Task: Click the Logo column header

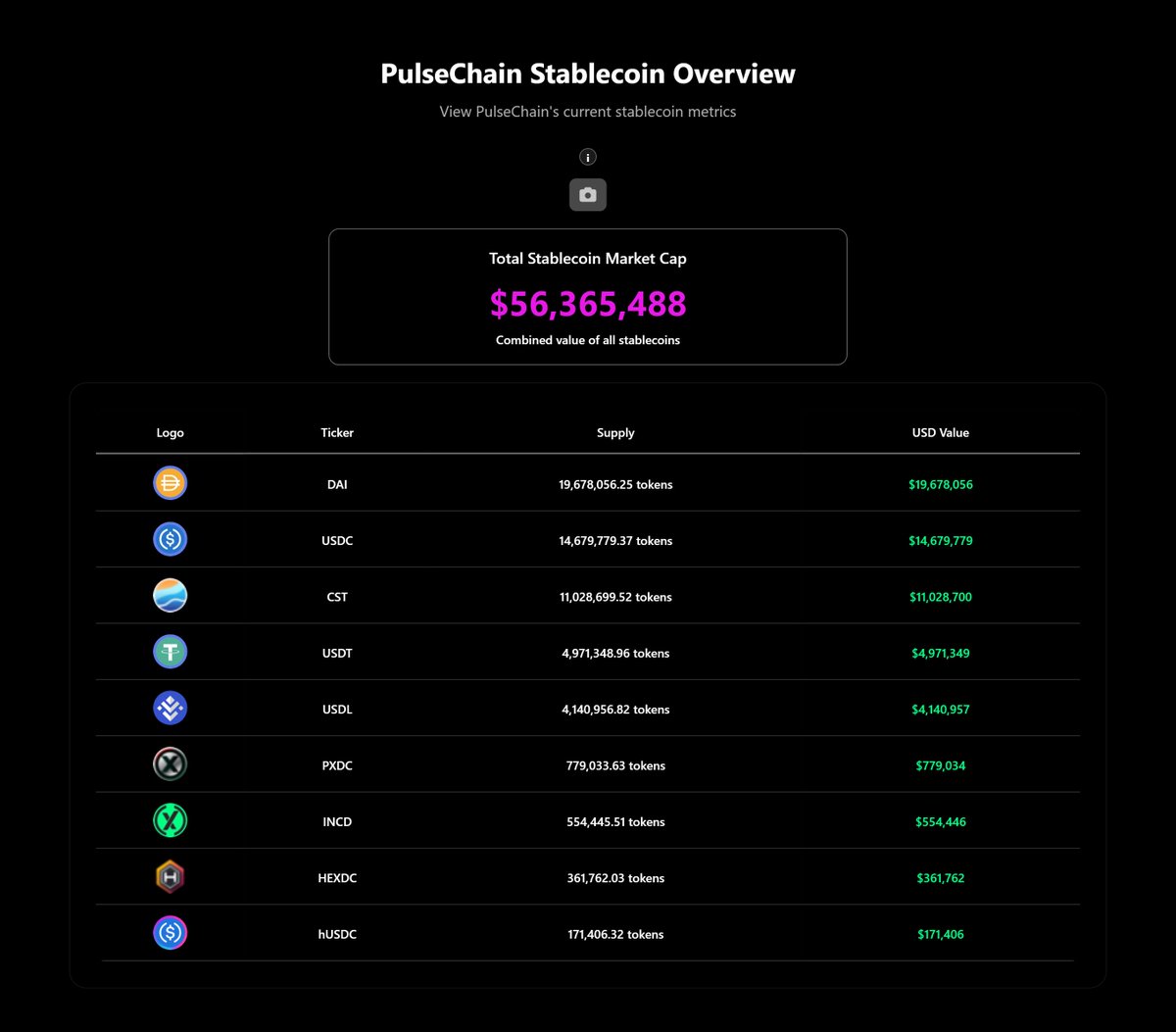Action: point(171,432)
